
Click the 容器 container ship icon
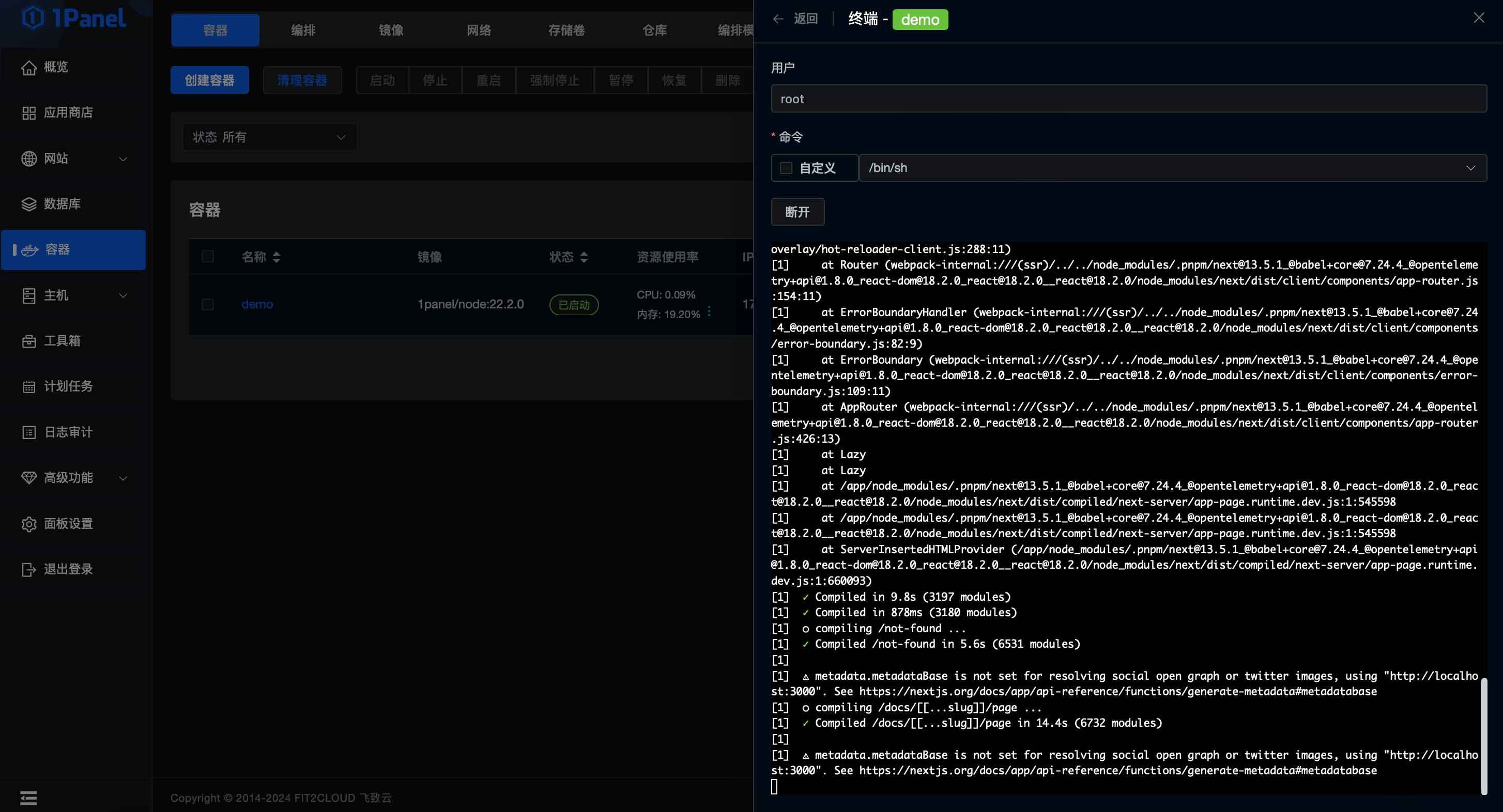pos(30,250)
